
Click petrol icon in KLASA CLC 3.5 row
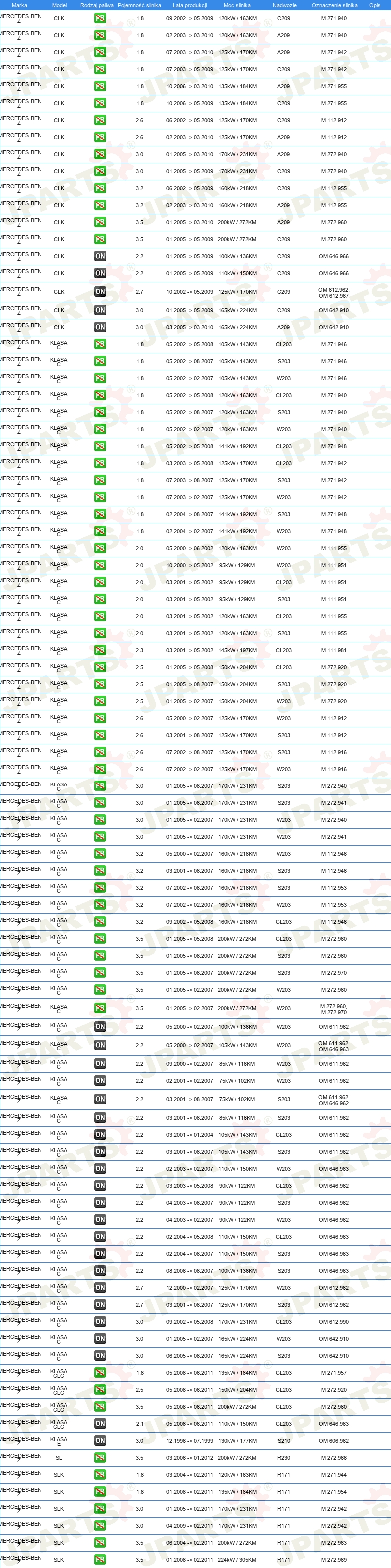point(100,1407)
